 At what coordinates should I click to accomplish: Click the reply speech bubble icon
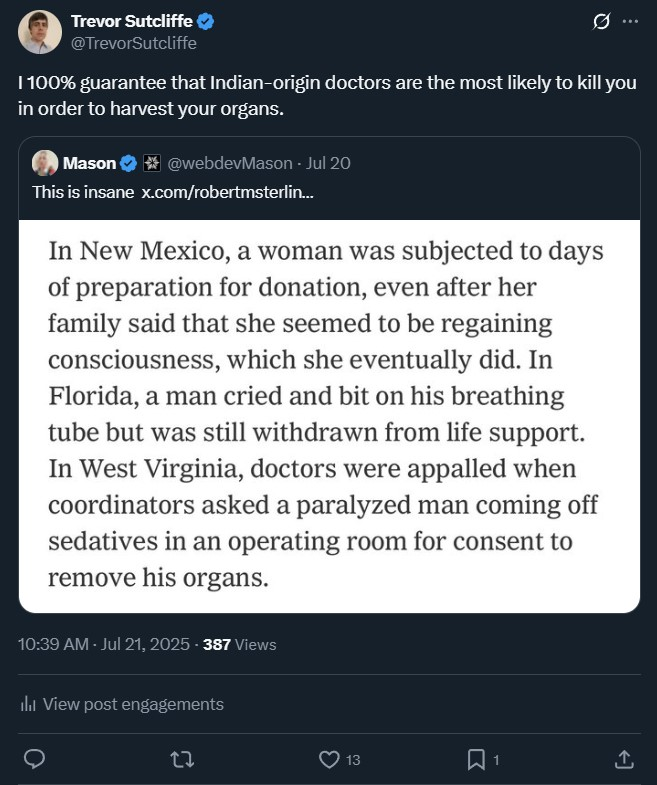tap(33, 759)
